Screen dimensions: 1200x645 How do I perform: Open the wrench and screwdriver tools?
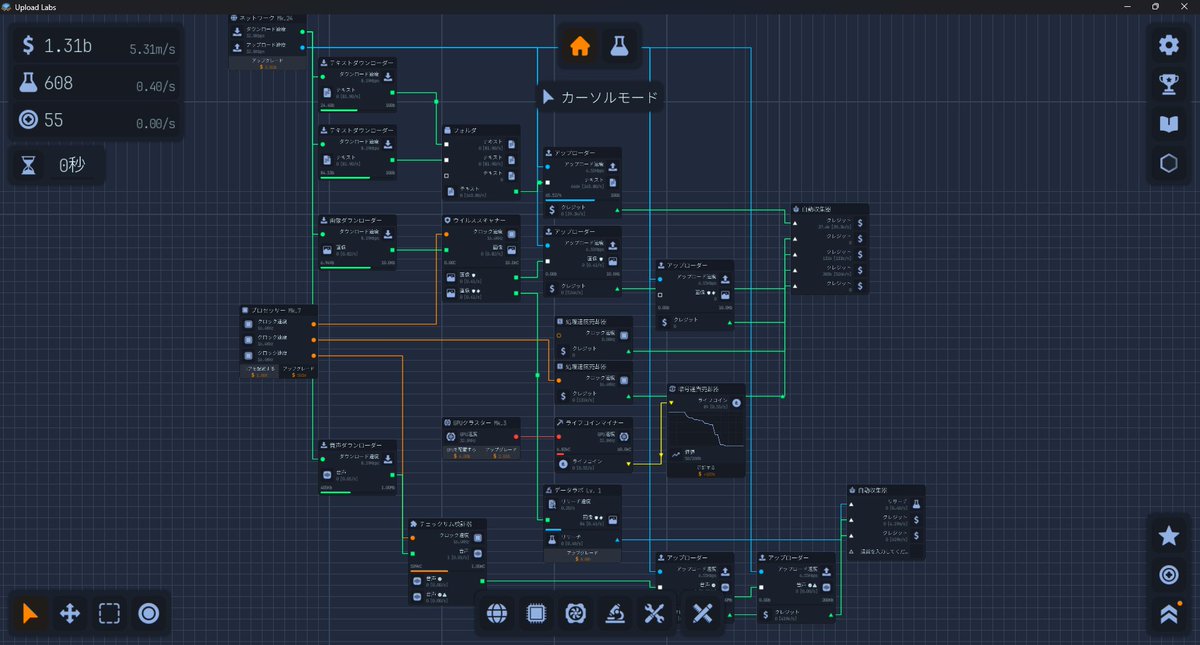(x=654, y=614)
